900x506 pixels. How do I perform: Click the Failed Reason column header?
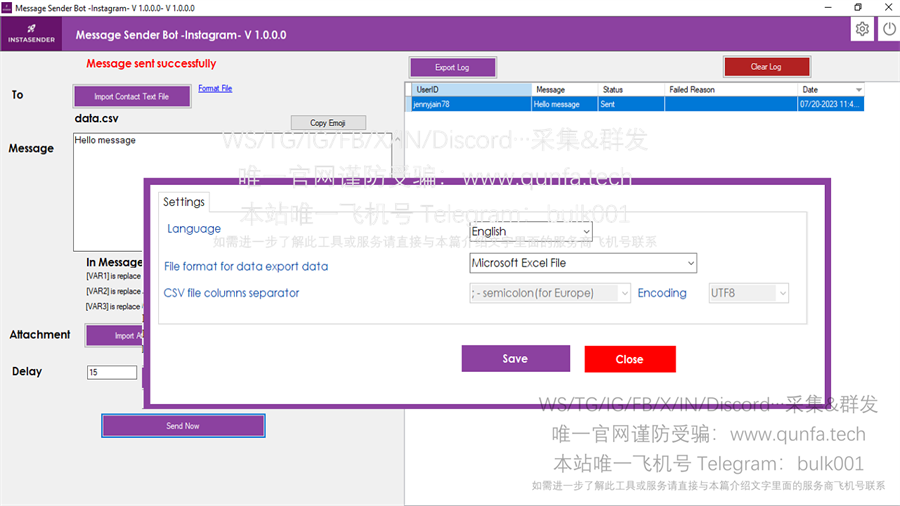pos(731,89)
